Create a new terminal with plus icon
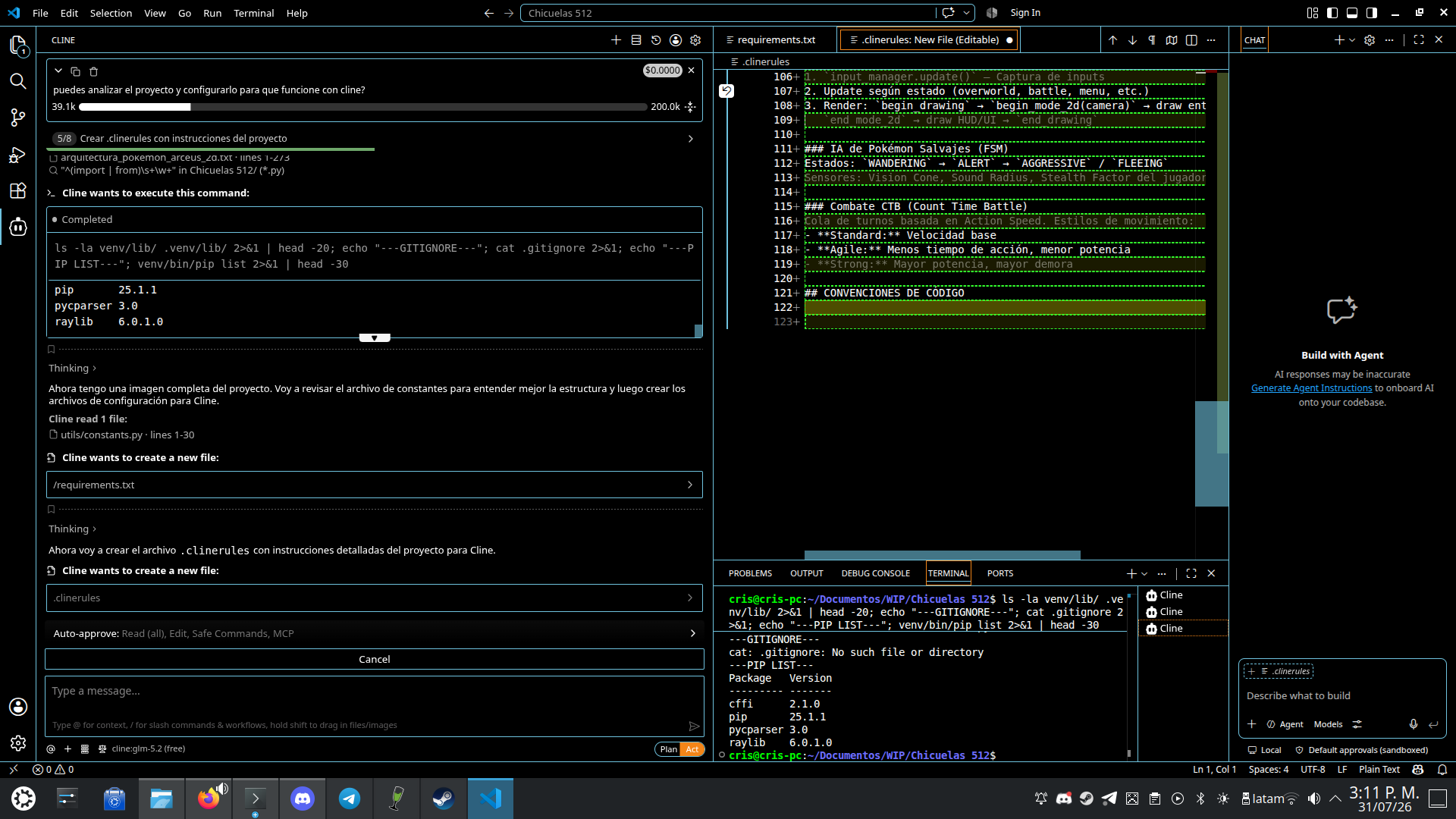The image size is (1456, 819). (1131, 574)
